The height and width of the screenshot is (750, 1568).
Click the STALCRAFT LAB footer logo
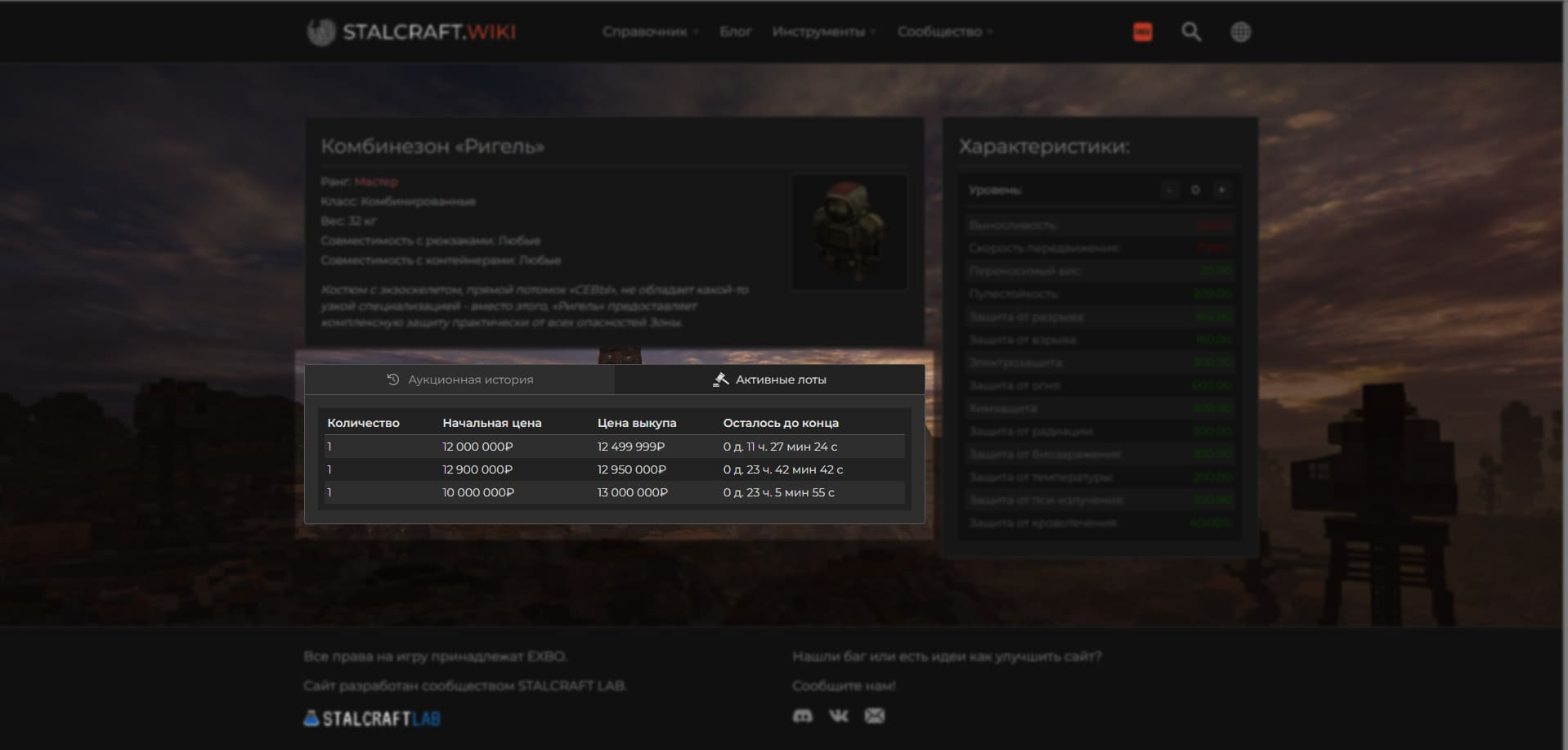[x=372, y=719]
